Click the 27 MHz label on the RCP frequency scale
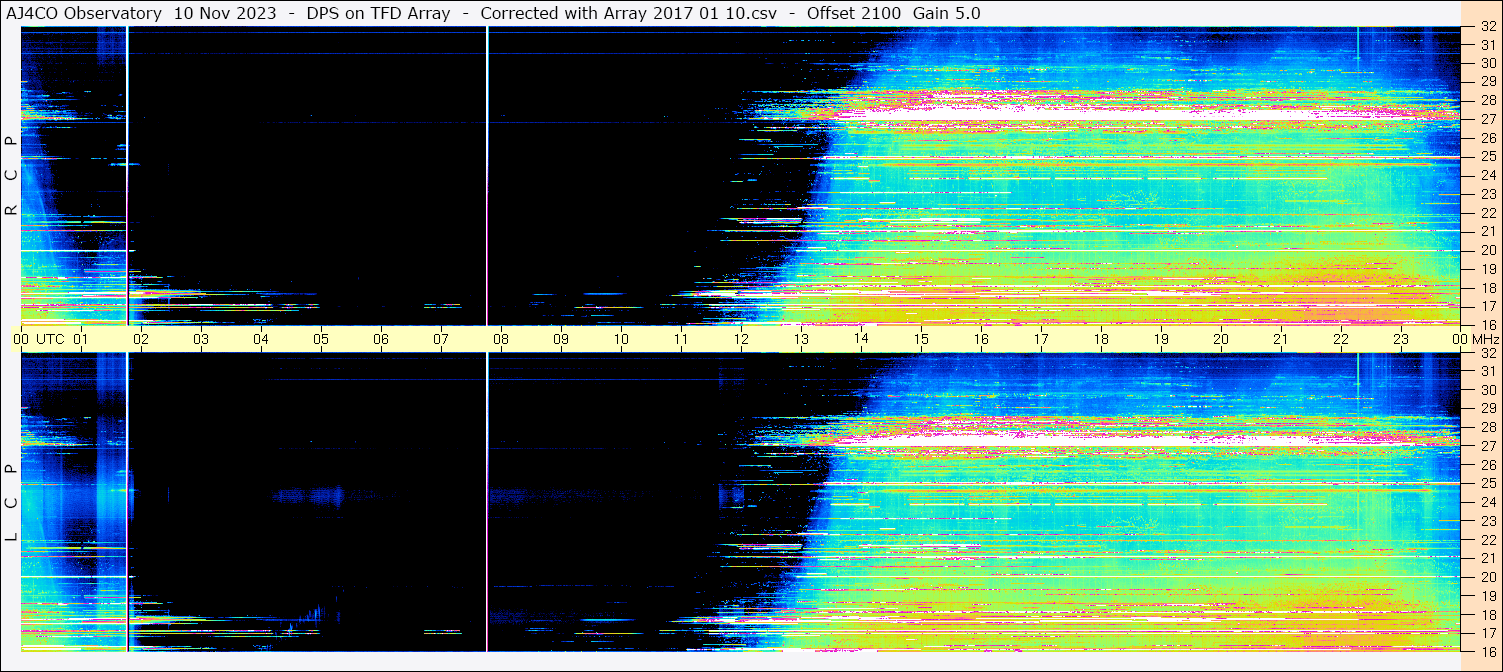 1487,119
